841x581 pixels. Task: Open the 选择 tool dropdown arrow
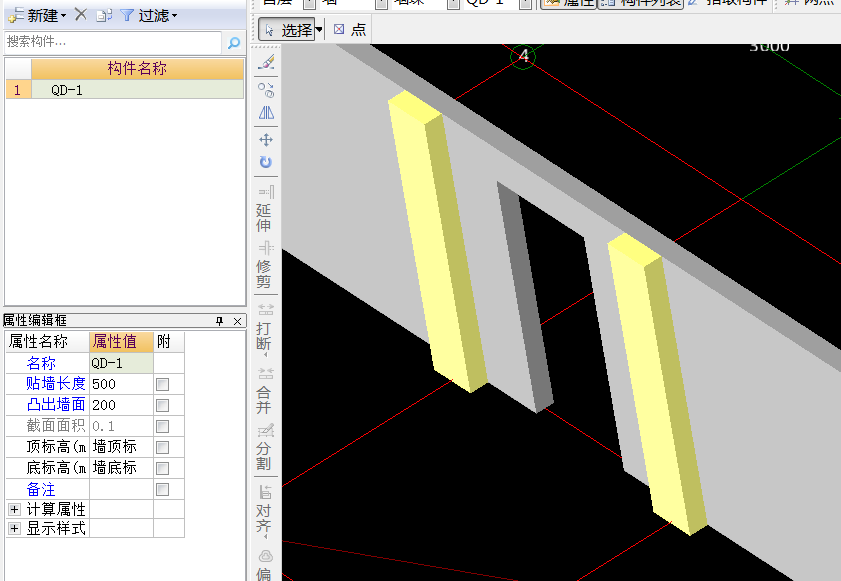pos(319,30)
